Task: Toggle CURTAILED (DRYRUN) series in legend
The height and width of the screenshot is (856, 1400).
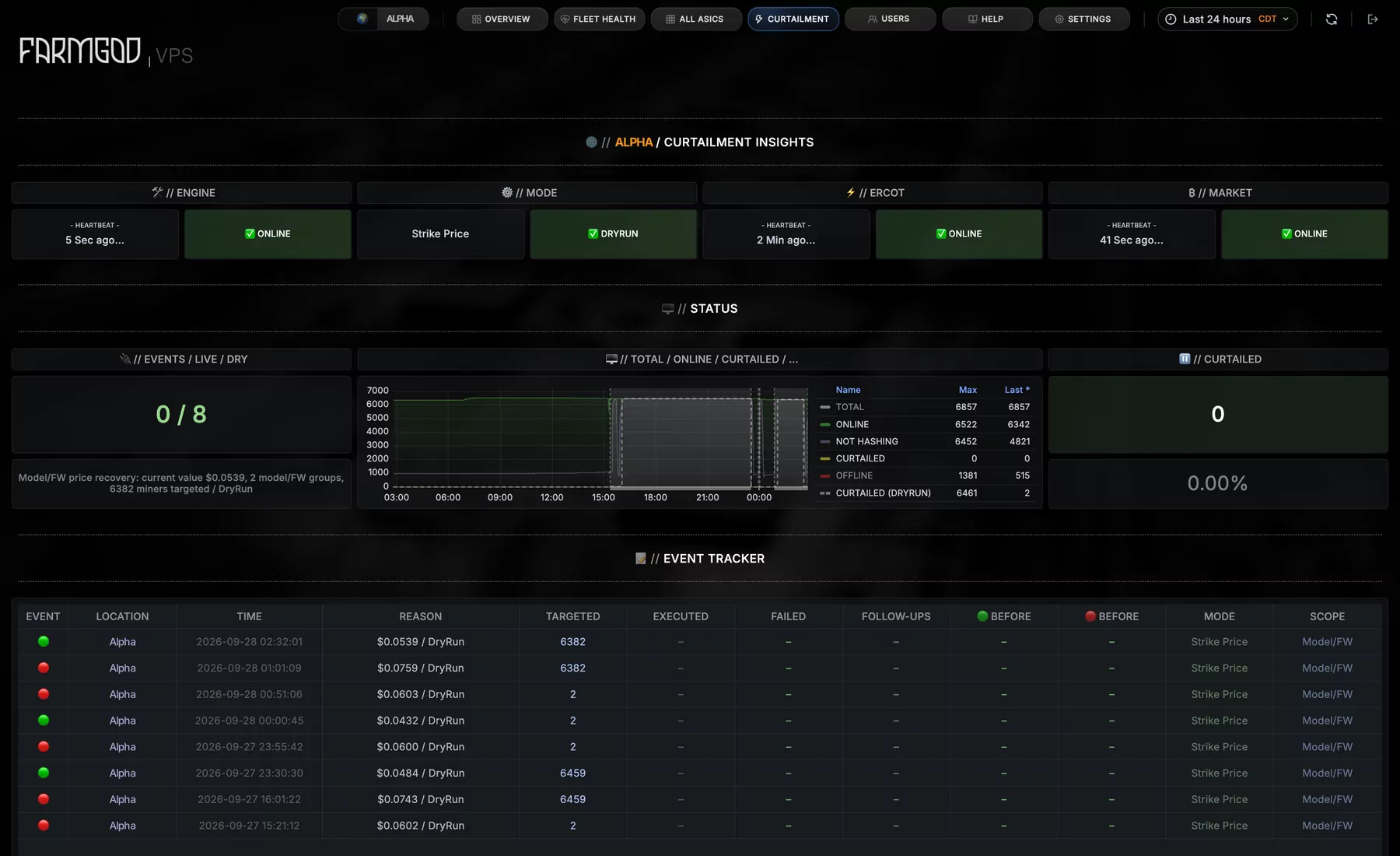Action: point(883,493)
